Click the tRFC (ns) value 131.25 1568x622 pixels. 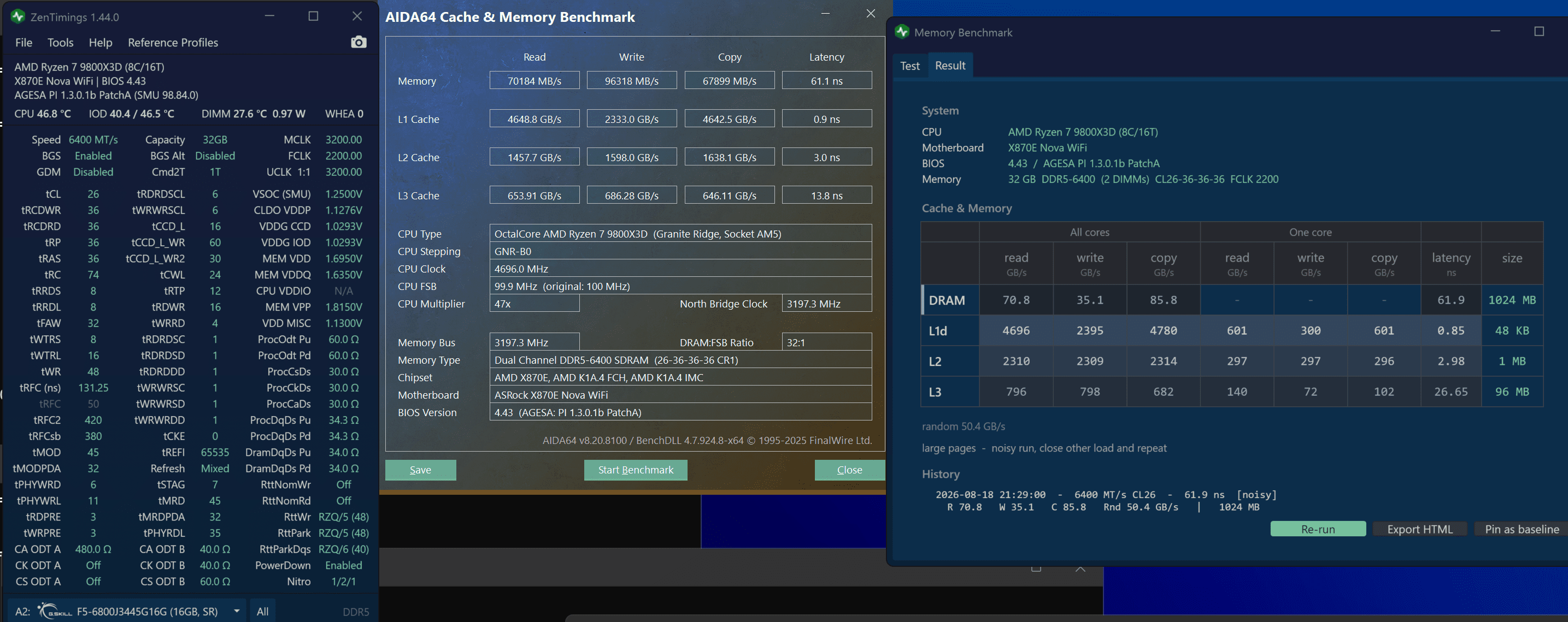[x=93, y=387]
